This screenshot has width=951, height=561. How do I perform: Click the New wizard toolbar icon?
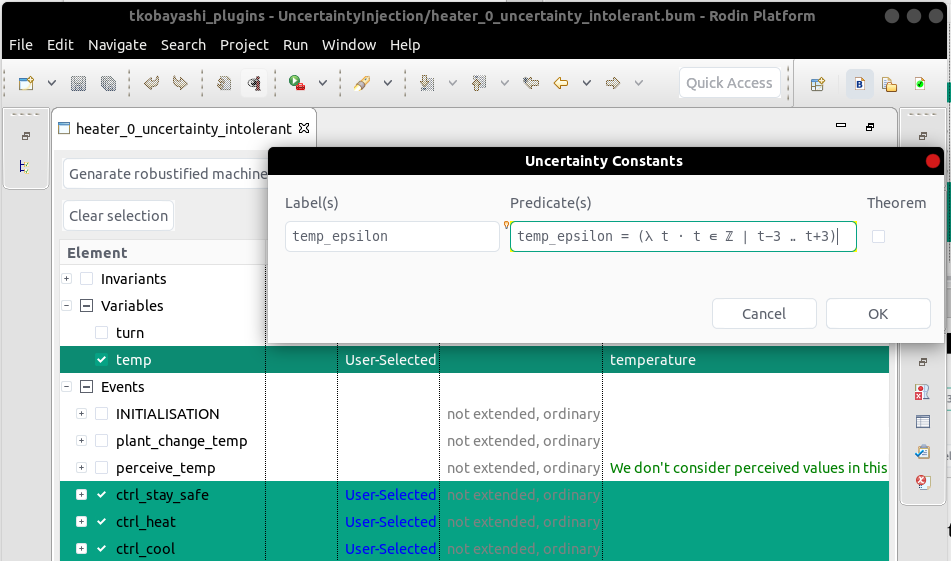point(26,83)
